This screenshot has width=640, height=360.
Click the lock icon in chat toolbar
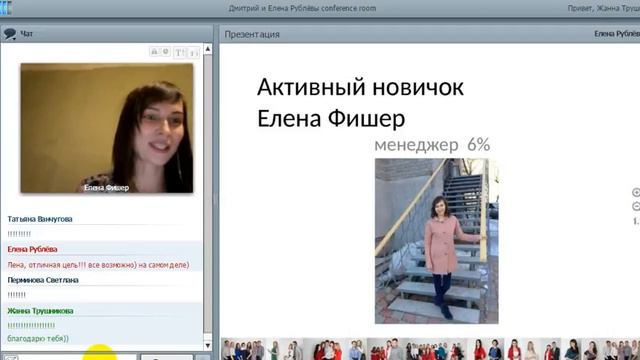click(154, 52)
